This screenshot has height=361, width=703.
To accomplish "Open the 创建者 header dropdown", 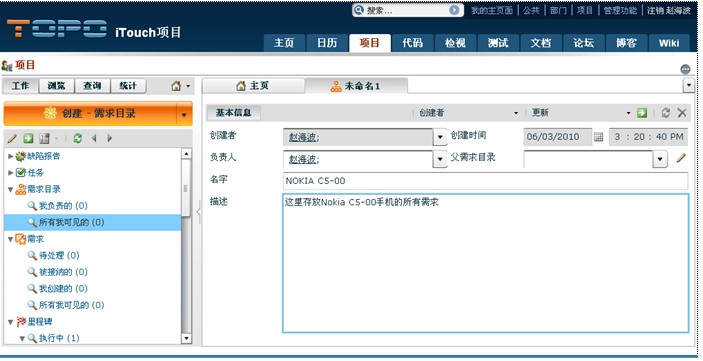I will pos(516,113).
